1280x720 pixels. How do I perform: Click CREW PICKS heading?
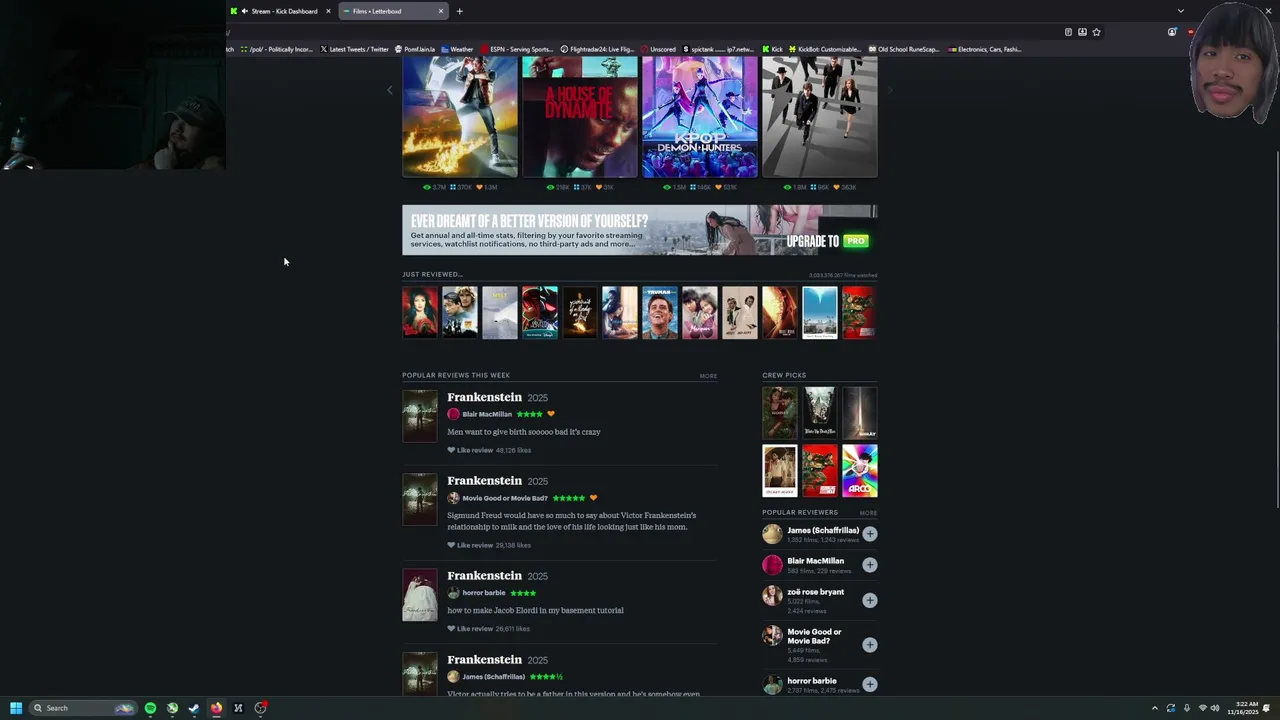pos(784,376)
